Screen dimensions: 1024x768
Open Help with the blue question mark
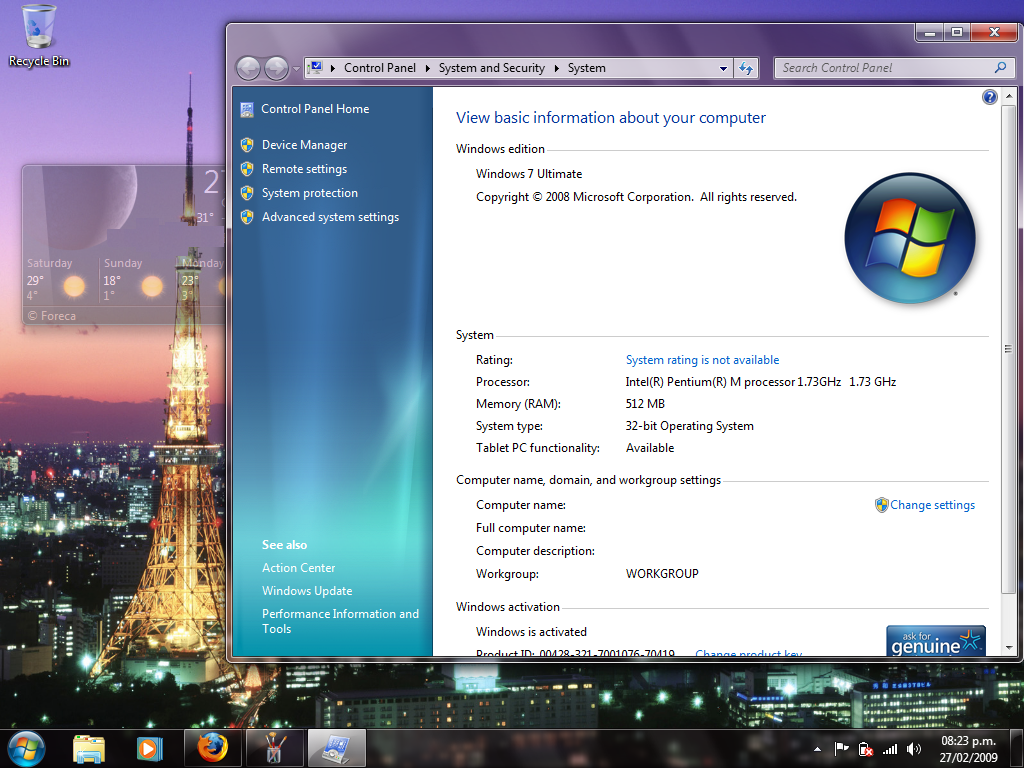tap(989, 97)
